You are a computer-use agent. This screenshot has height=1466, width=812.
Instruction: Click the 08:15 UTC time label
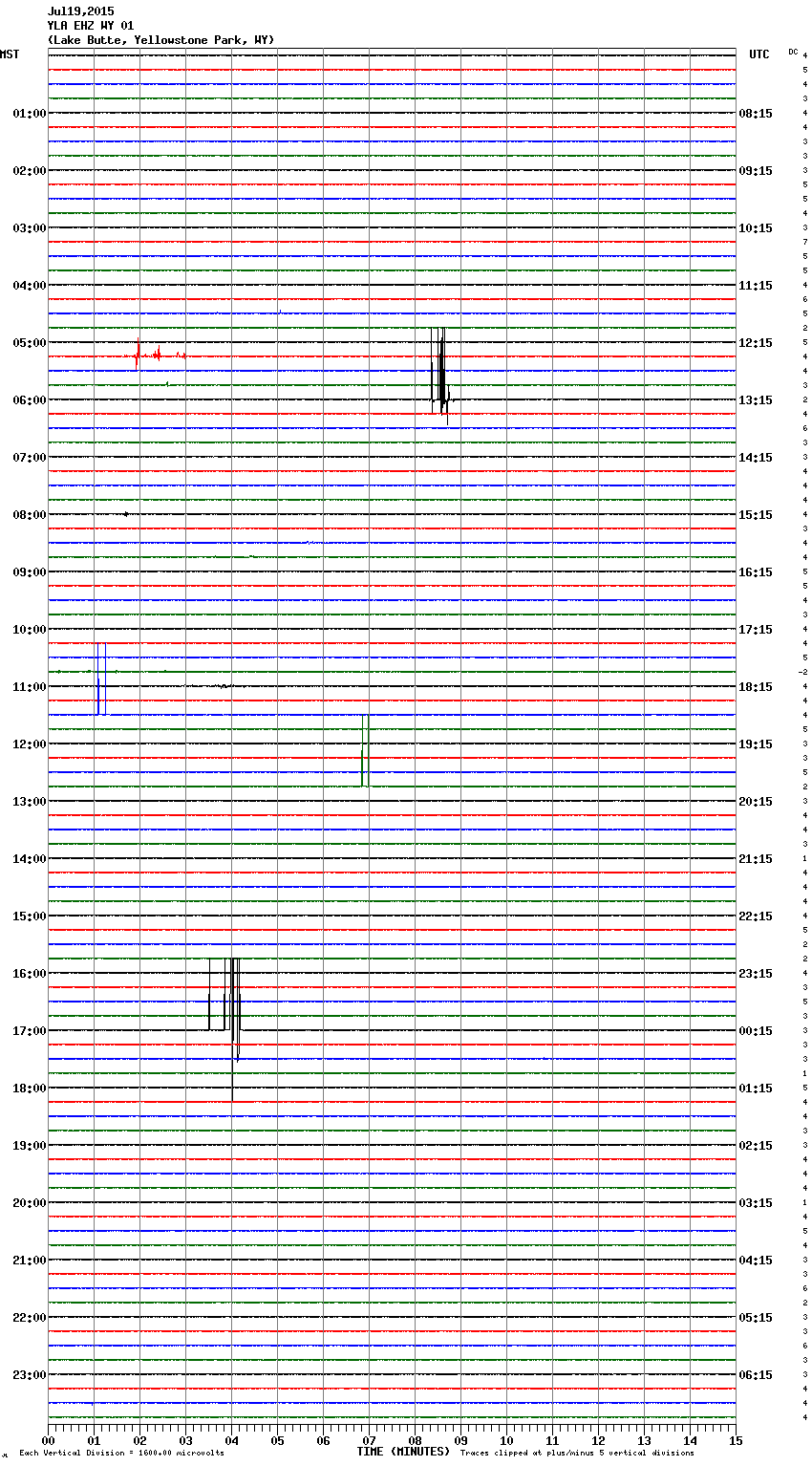coord(756,113)
